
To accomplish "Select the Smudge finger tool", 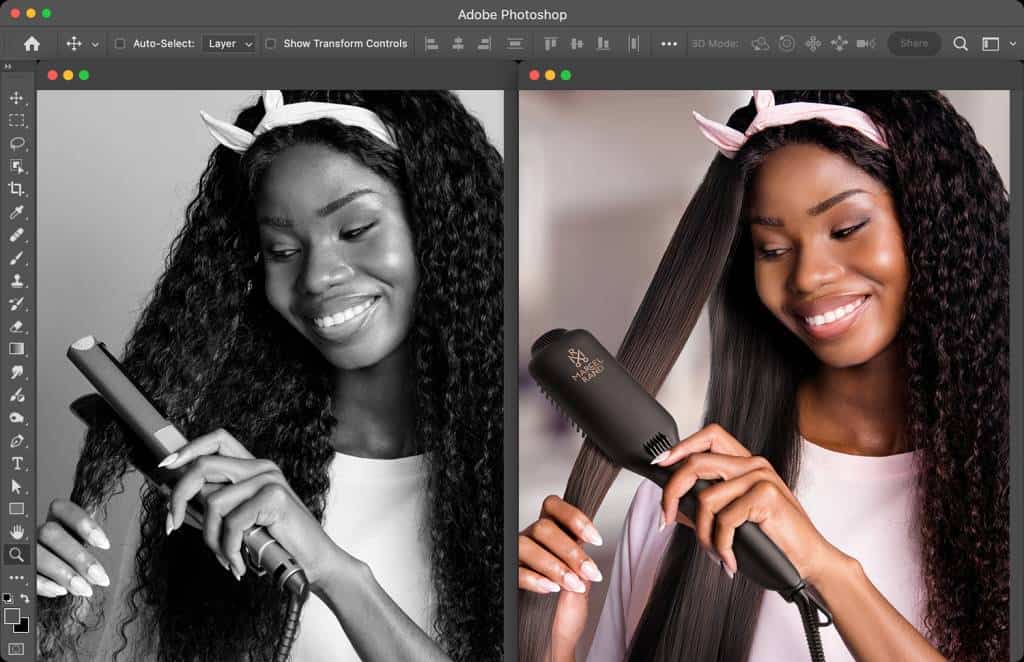I will click(16, 372).
